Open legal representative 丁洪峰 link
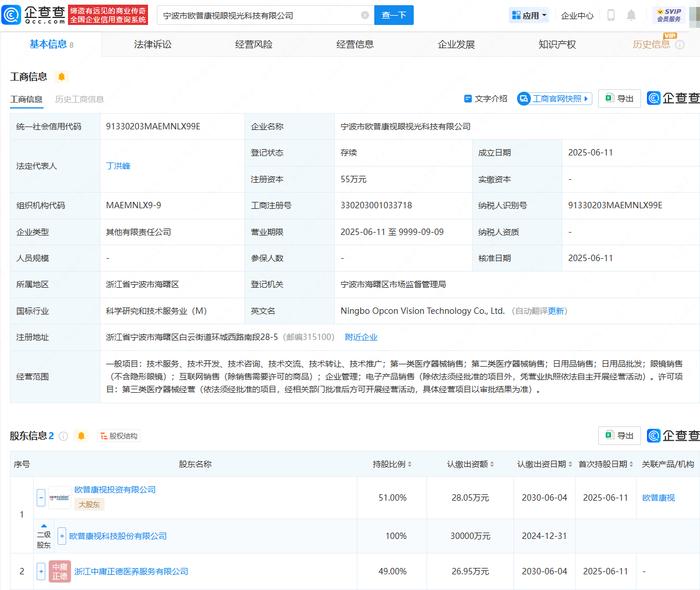The image size is (700, 590). [x=118, y=166]
